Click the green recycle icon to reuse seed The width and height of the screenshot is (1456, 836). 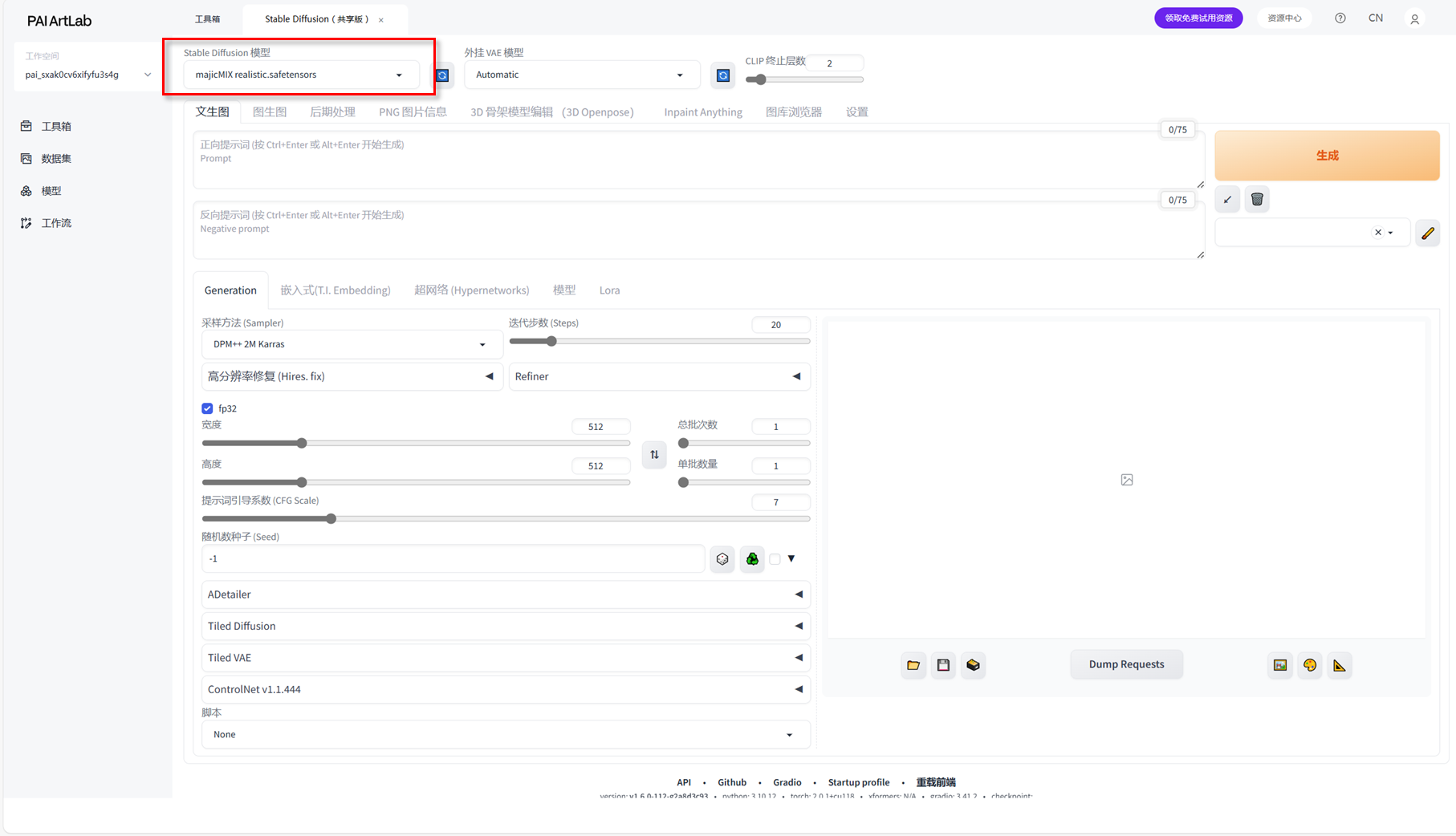coord(752,559)
